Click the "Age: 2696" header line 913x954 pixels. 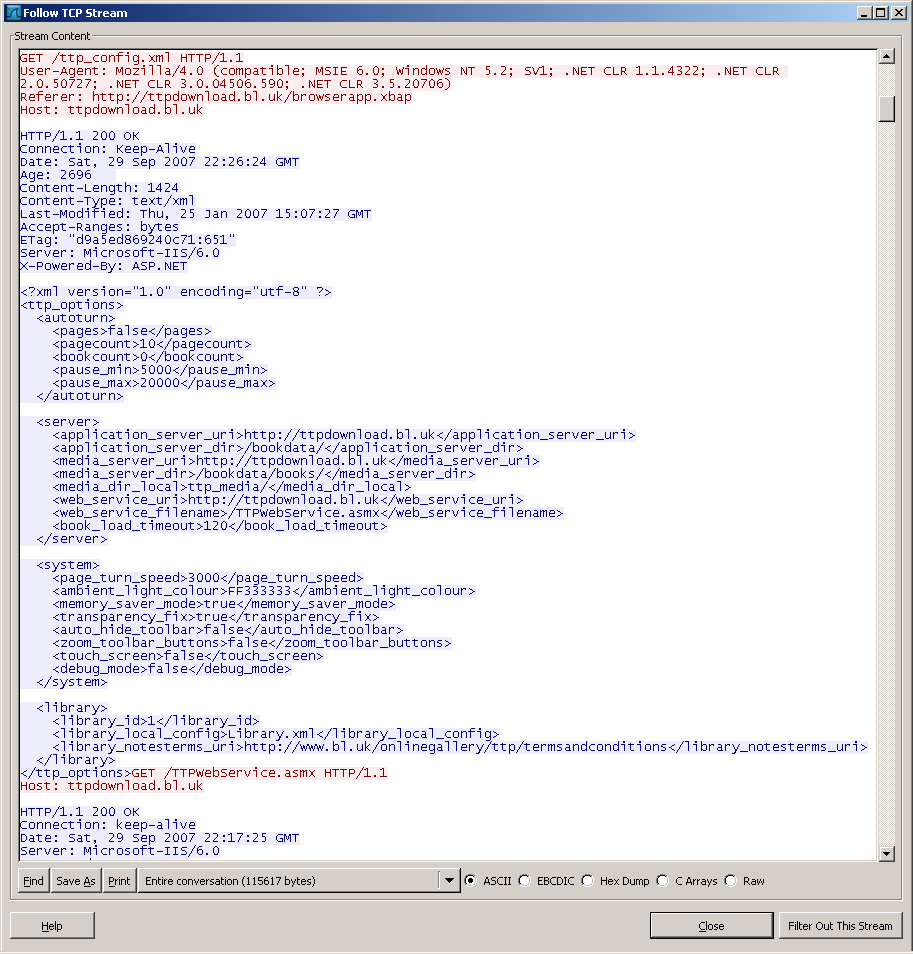(56, 175)
